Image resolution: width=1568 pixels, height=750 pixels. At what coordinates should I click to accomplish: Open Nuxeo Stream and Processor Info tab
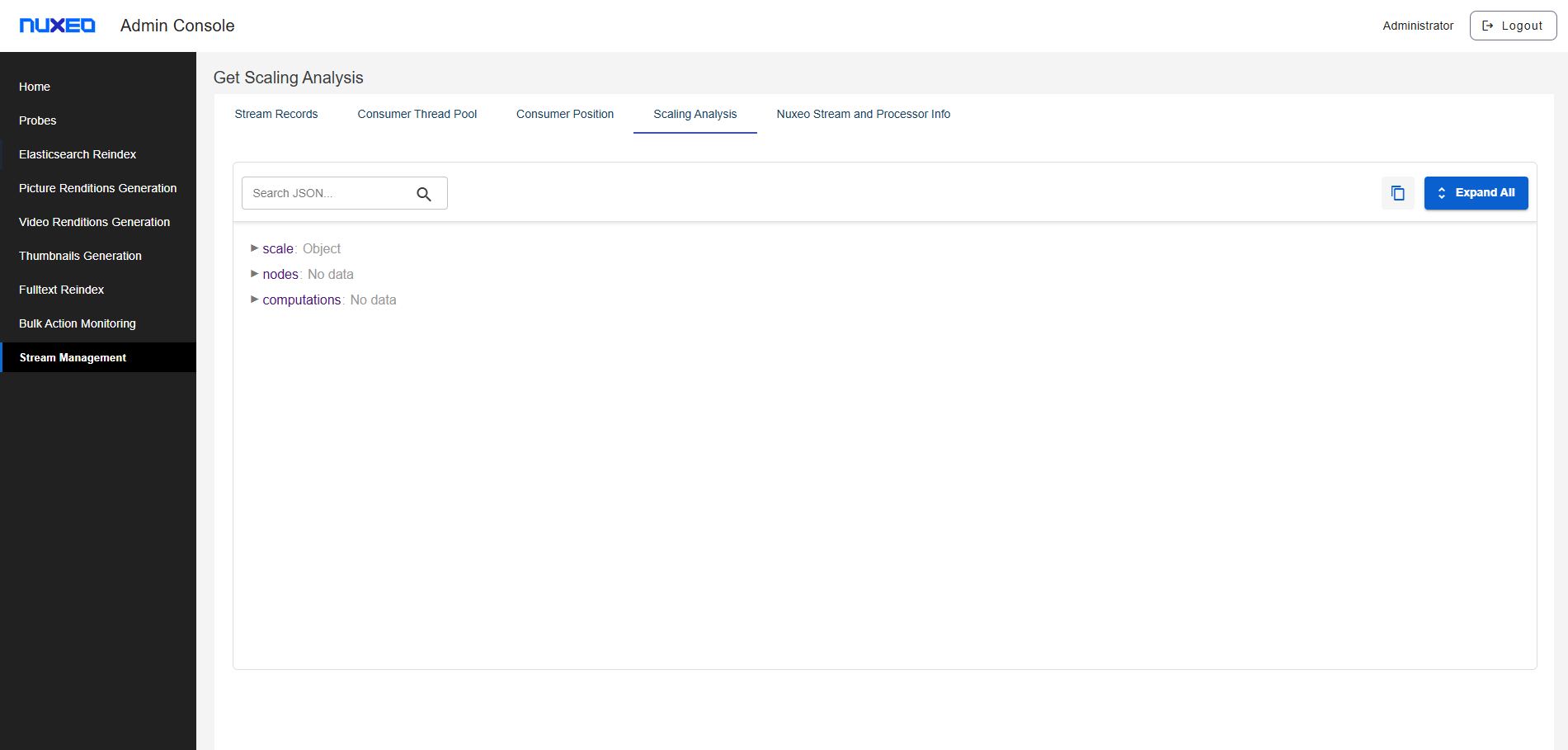[x=863, y=114]
